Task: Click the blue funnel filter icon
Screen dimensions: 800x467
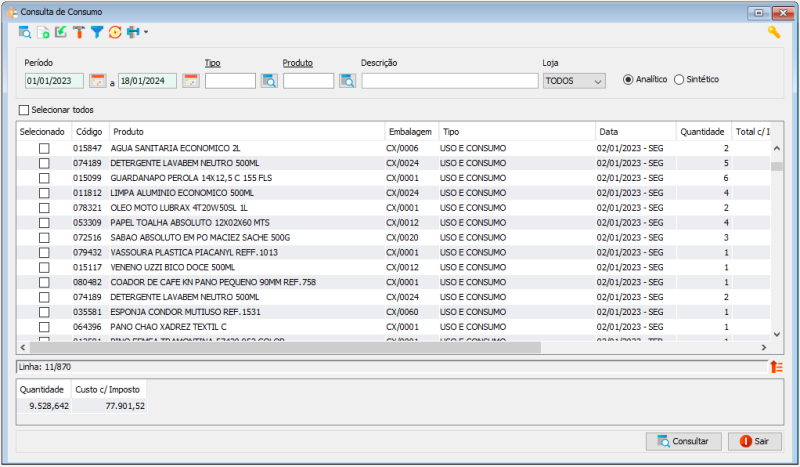Action: [97, 32]
